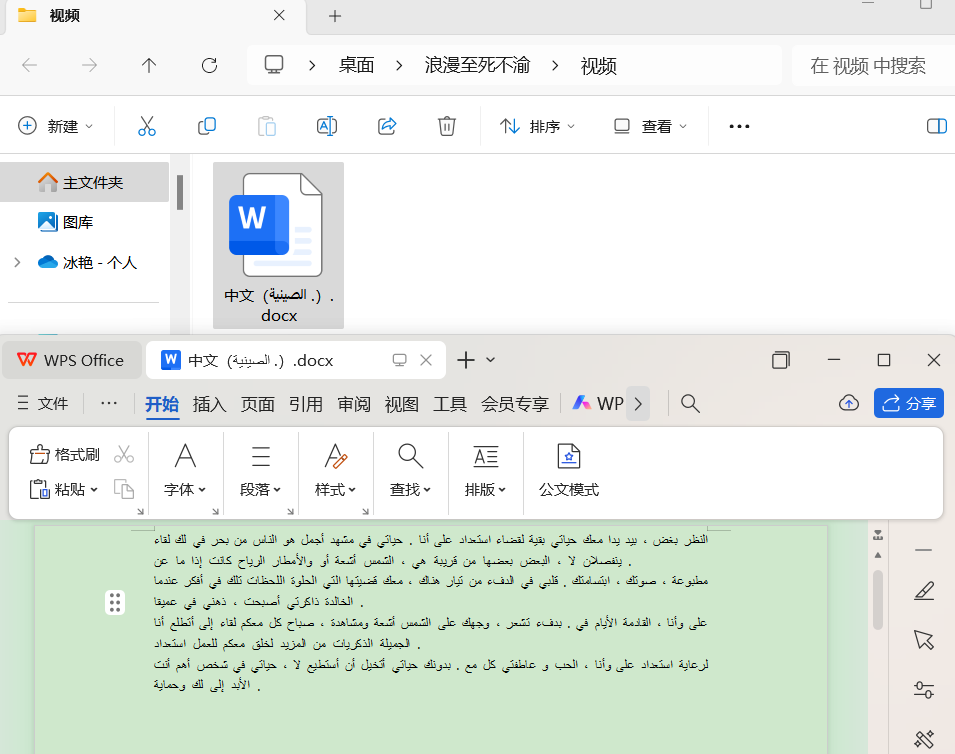
Task: Click the cloud upload icon in WPS
Action: tap(849, 403)
